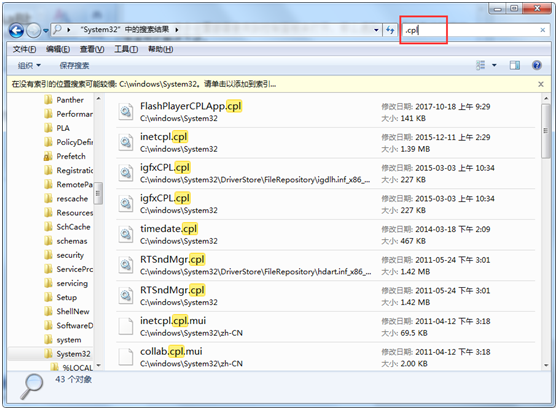The height and width of the screenshot is (410, 558).
Task: Click the FlashPlayerCPLApp.cpl file icon
Action: click(x=126, y=112)
